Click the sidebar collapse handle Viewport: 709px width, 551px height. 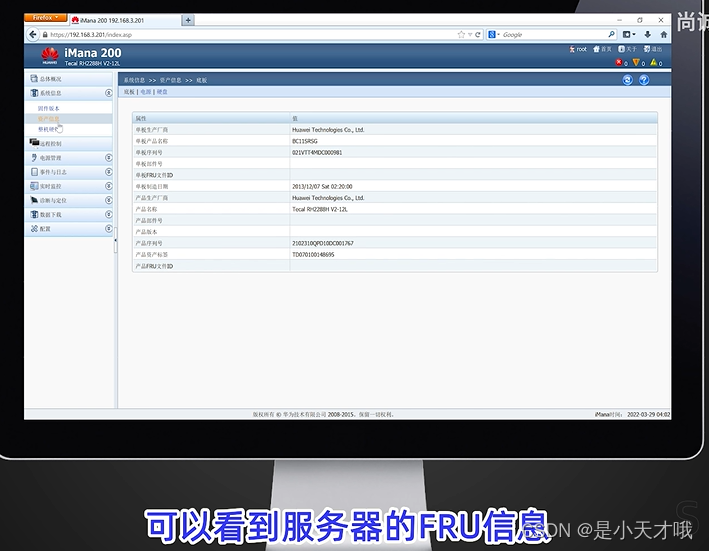[x=115, y=240]
